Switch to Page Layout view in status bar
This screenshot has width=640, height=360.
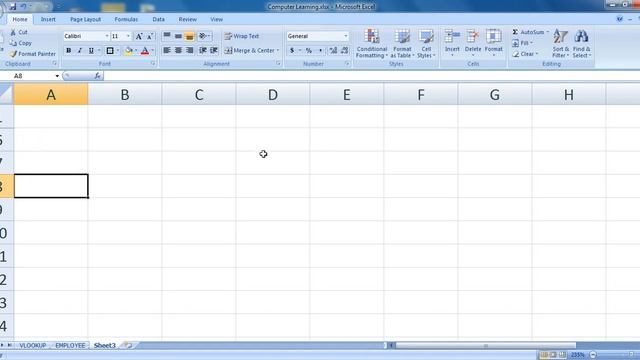pyautogui.click(x=553, y=355)
